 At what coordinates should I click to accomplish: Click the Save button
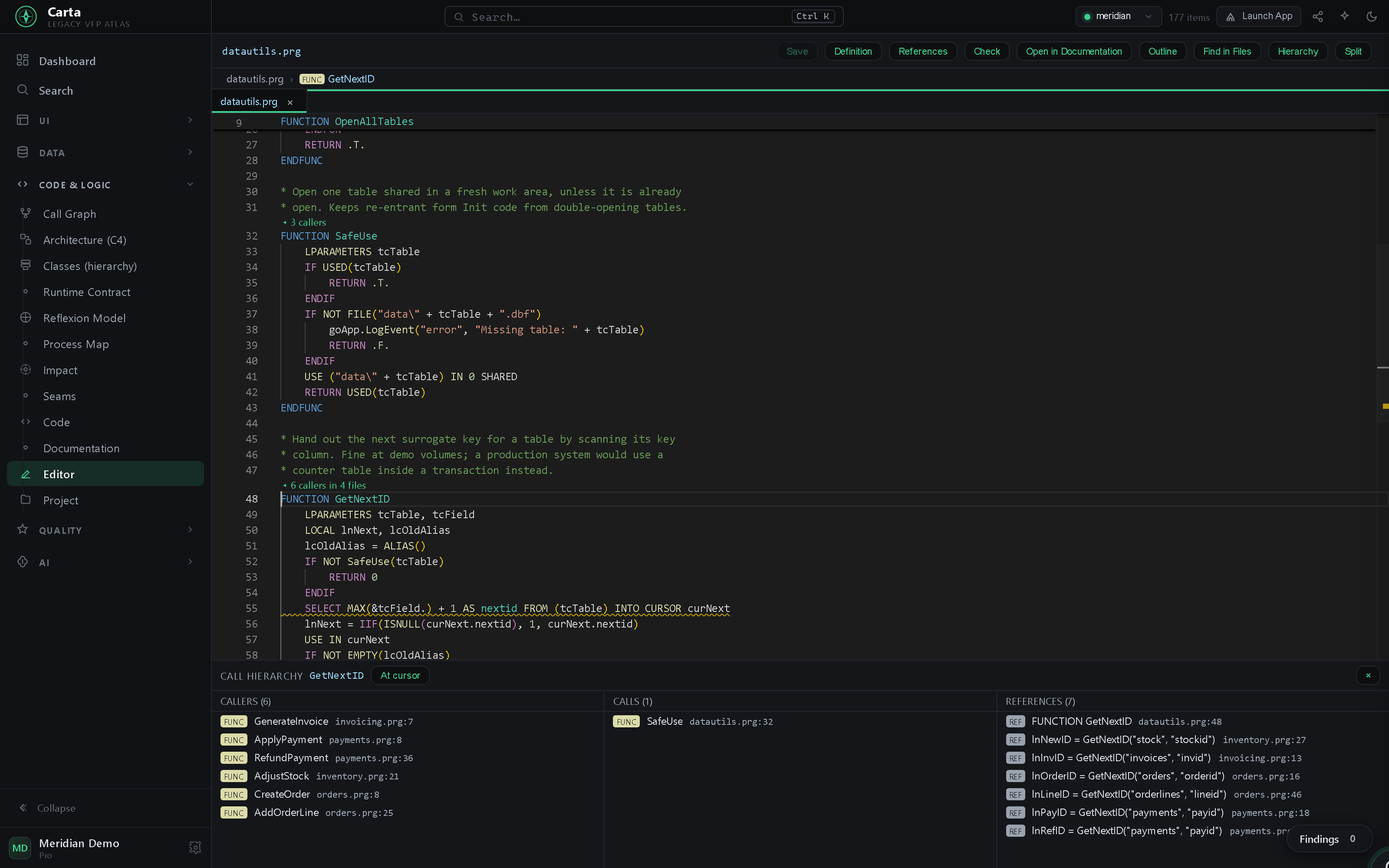coord(797,51)
